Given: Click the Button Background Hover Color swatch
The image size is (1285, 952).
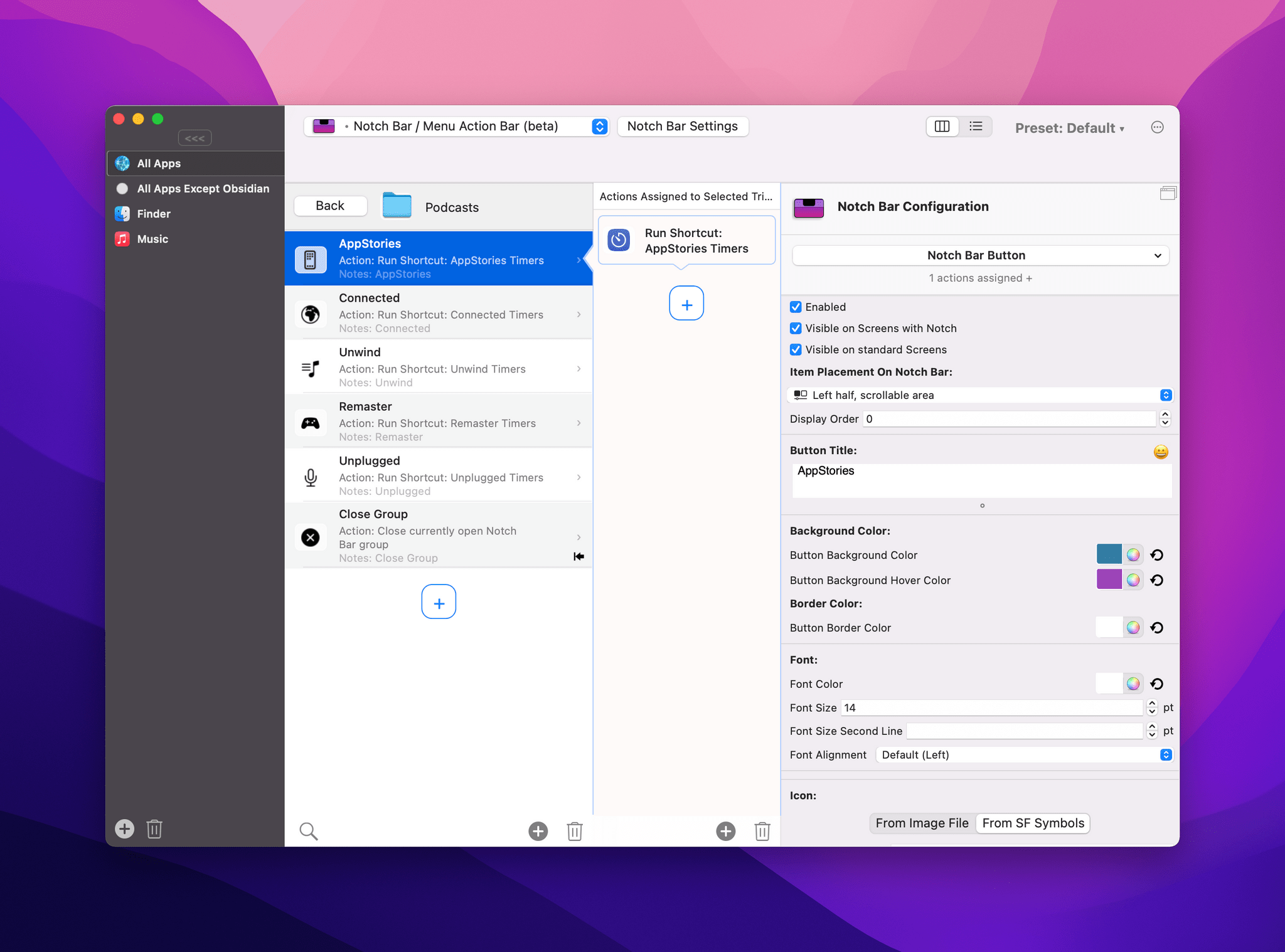Looking at the screenshot, I should tap(1109, 579).
